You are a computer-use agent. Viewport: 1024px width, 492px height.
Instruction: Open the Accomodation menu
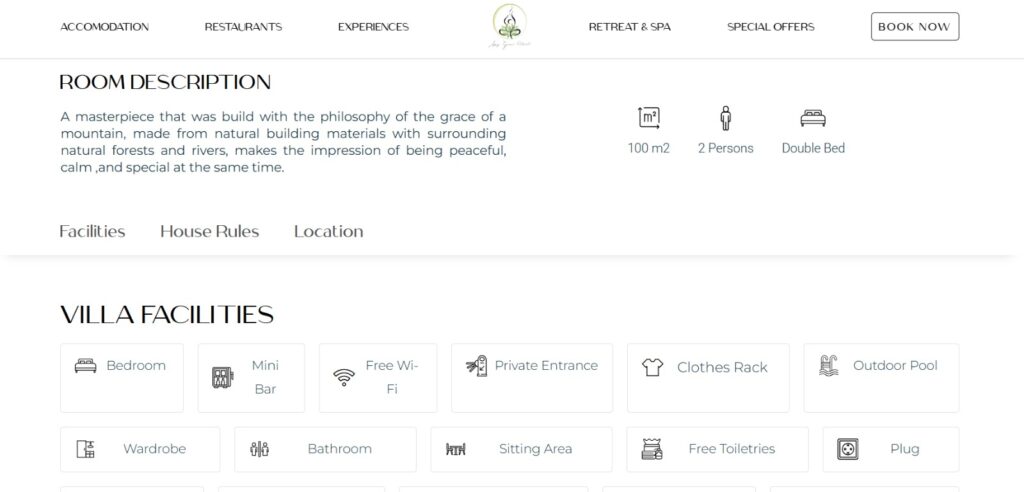coord(105,27)
